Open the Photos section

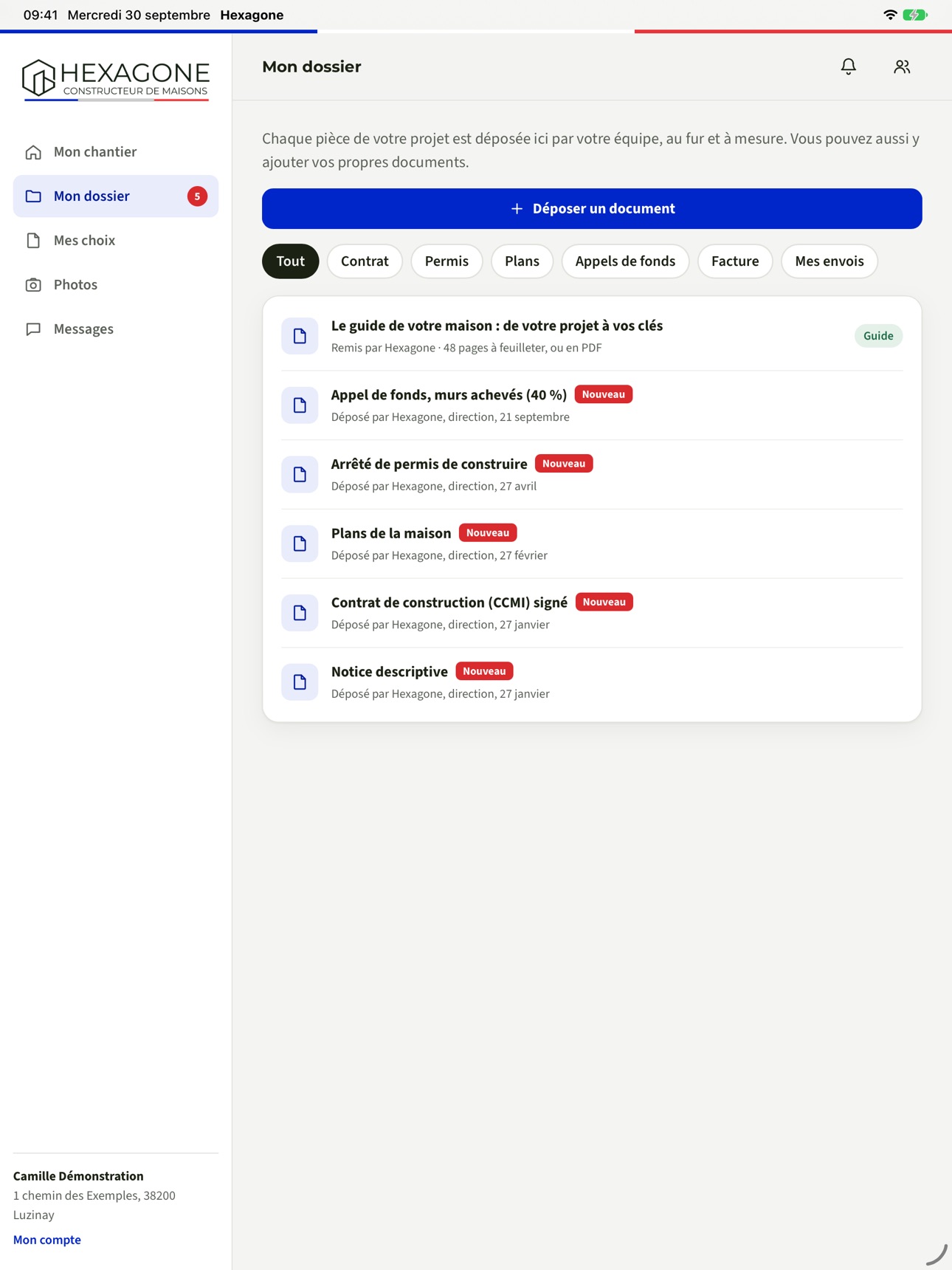pos(116,285)
